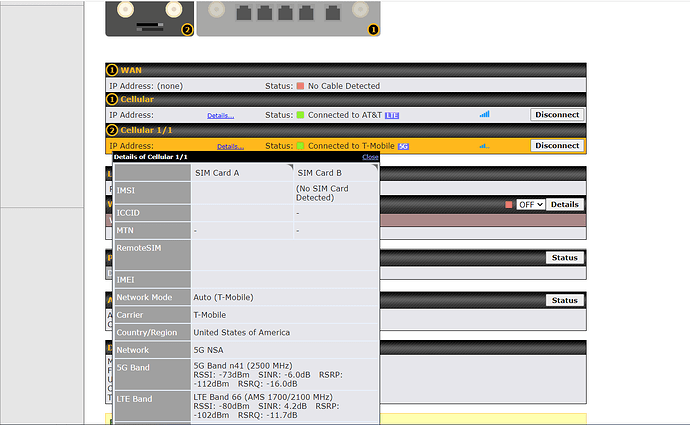Click the upper Status button
Viewport: 690px width, 425px height.
click(x=564, y=258)
